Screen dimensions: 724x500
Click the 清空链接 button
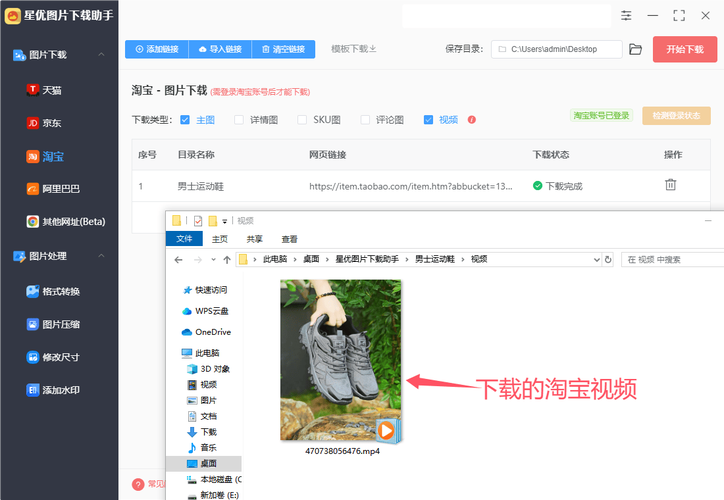[284, 49]
